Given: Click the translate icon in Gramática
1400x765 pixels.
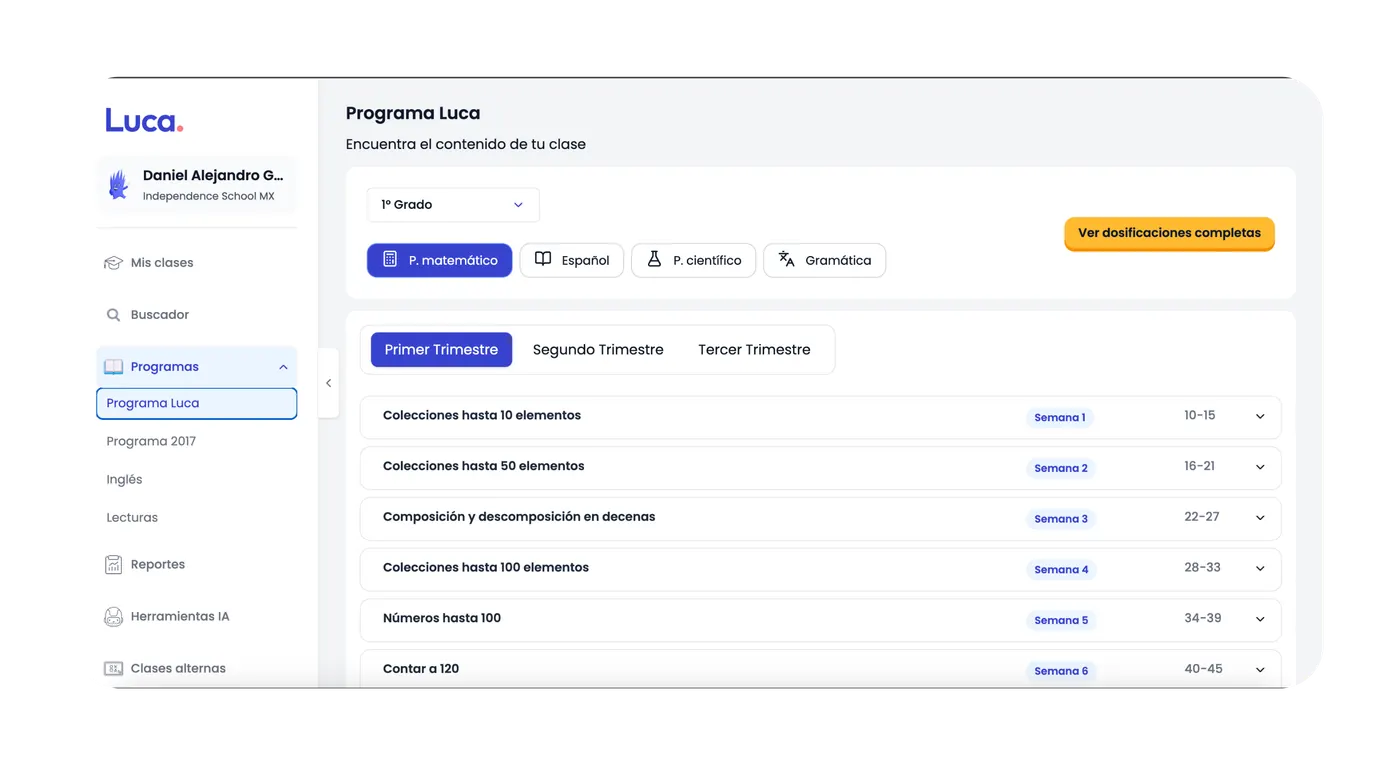Looking at the screenshot, I should [787, 259].
